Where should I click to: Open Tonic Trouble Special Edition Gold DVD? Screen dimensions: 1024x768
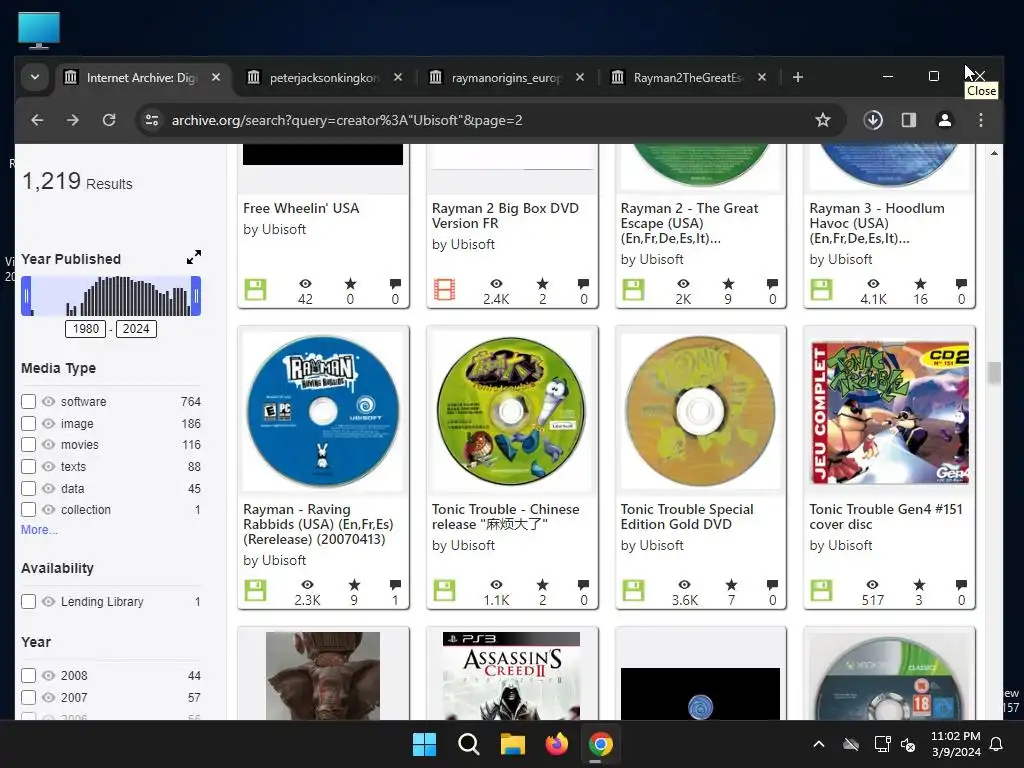pos(686,517)
